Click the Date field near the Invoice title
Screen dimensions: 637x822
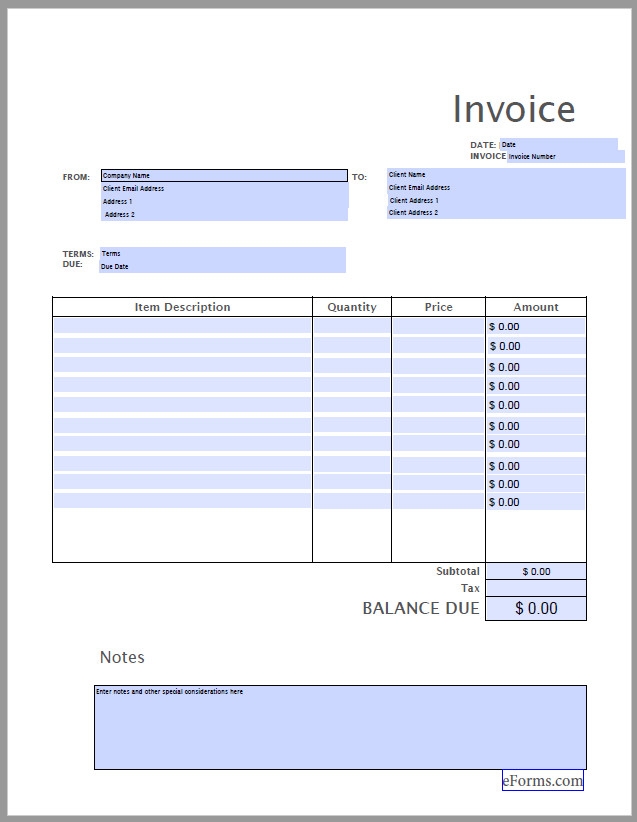[x=558, y=145]
